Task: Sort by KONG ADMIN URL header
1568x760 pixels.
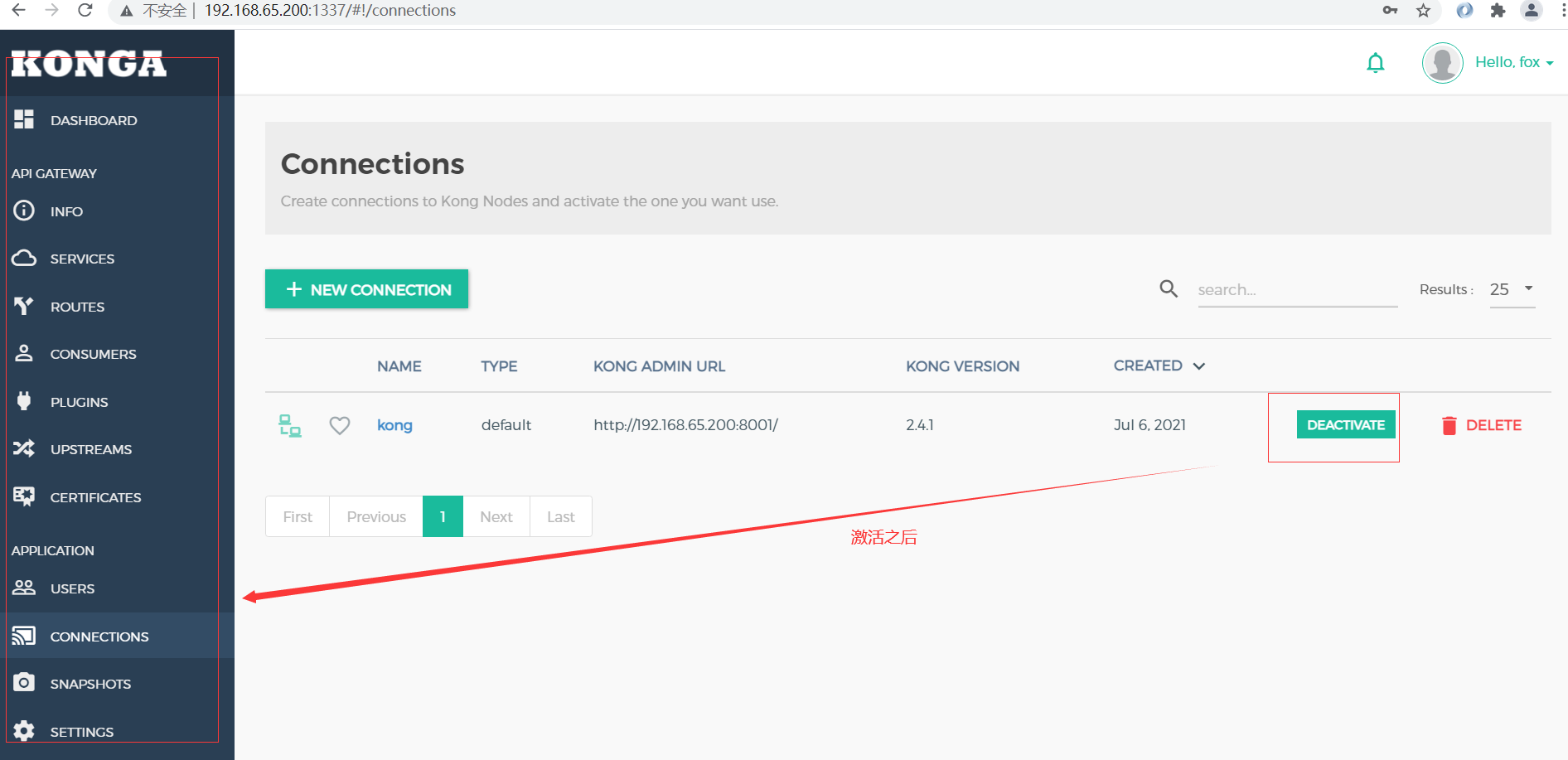Action: pyautogui.click(x=659, y=366)
